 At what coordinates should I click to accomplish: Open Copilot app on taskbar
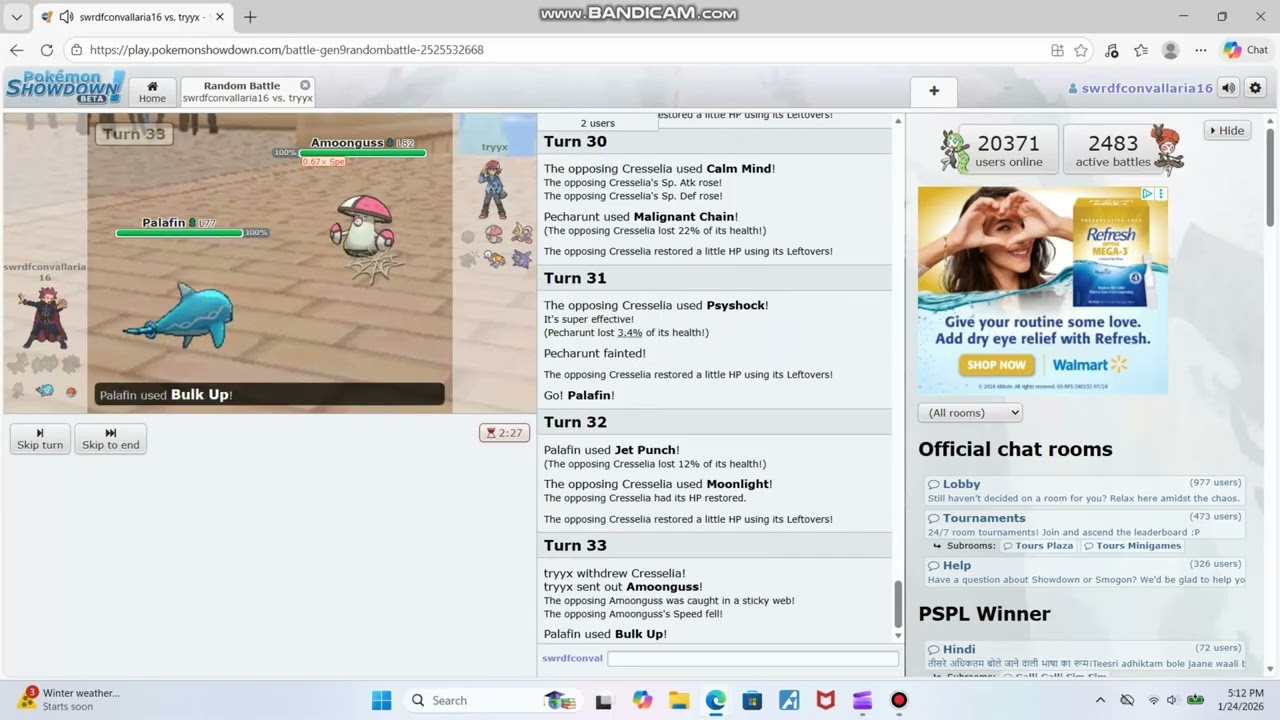click(642, 700)
